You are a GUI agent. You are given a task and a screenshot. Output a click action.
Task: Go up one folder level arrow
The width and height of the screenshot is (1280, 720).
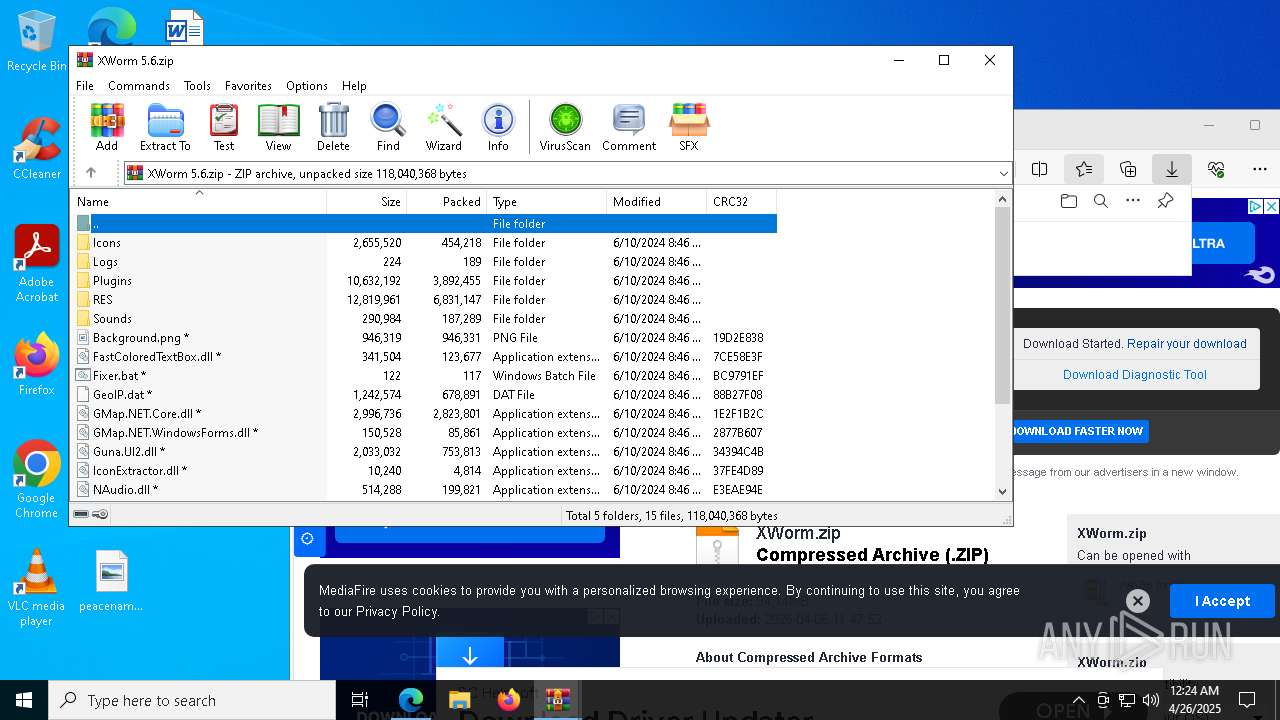(x=91, y=173)
